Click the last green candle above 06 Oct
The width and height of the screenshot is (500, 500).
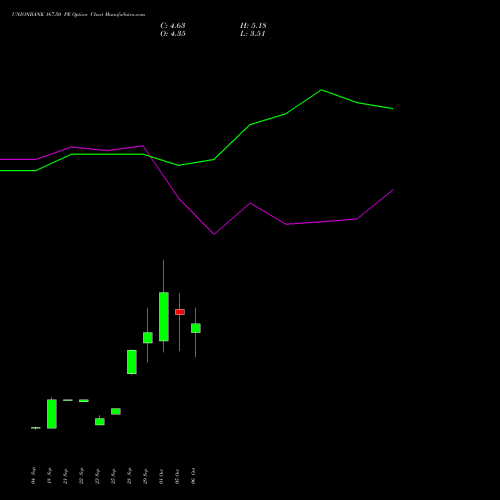coord(196,328)
